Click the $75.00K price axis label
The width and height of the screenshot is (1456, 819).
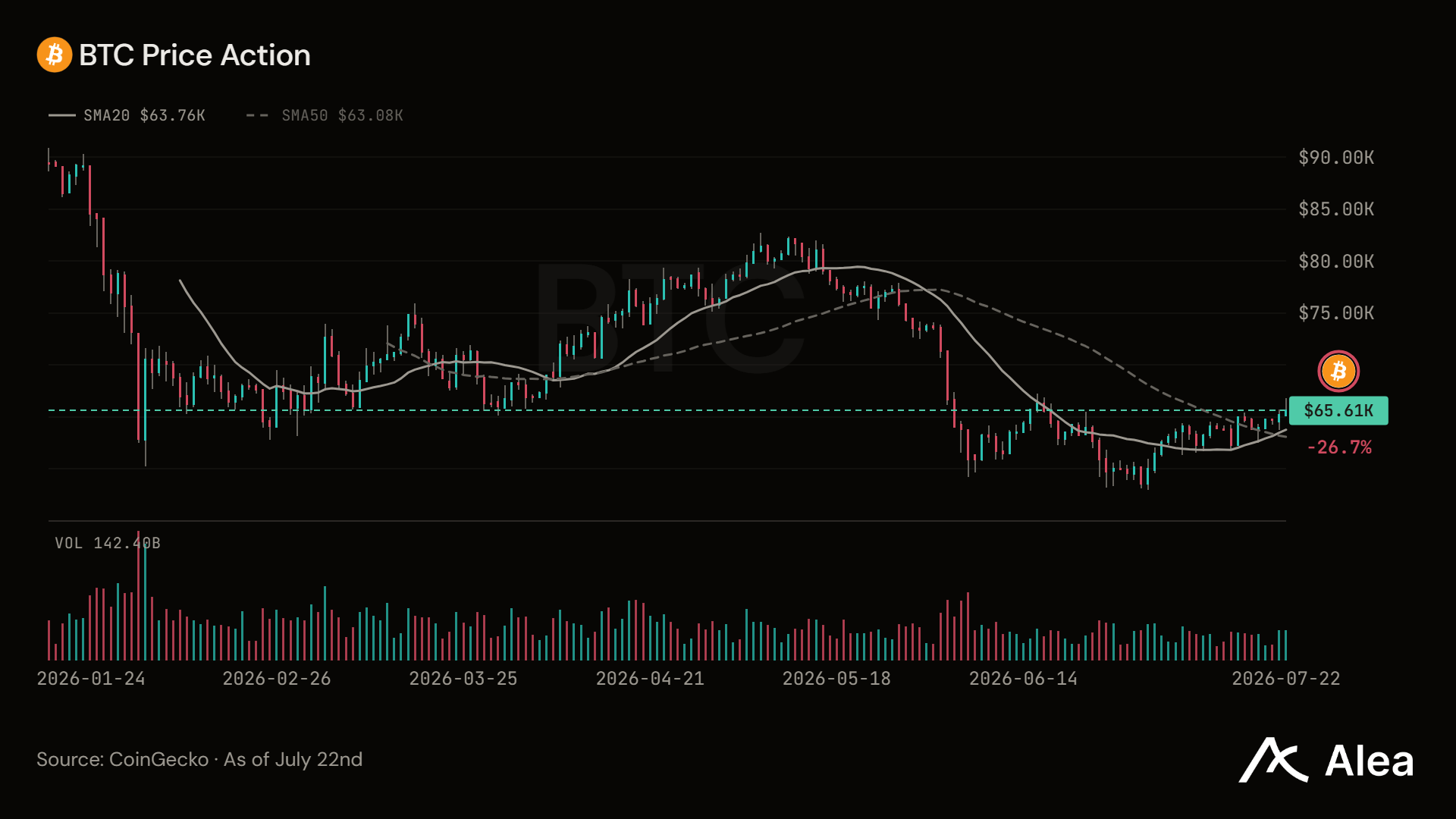(x=1336, y=313)
